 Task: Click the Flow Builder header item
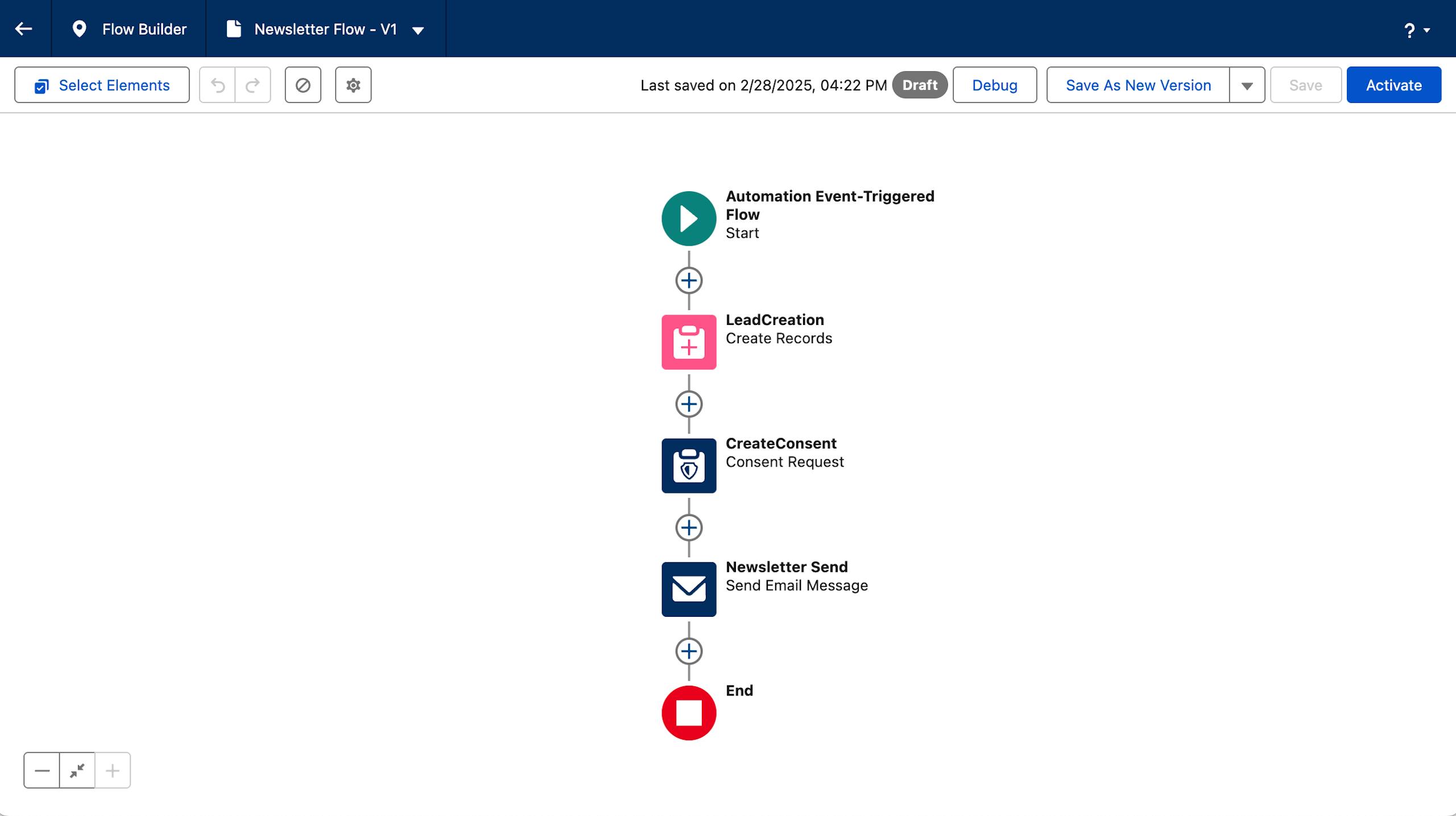click(x=129, y=29)
